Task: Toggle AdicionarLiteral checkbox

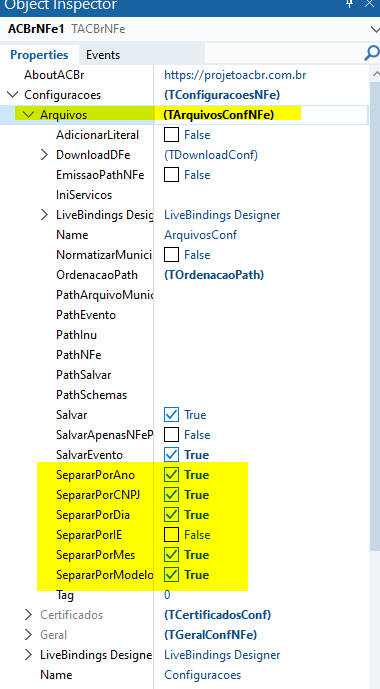Action: coord(171,135)
